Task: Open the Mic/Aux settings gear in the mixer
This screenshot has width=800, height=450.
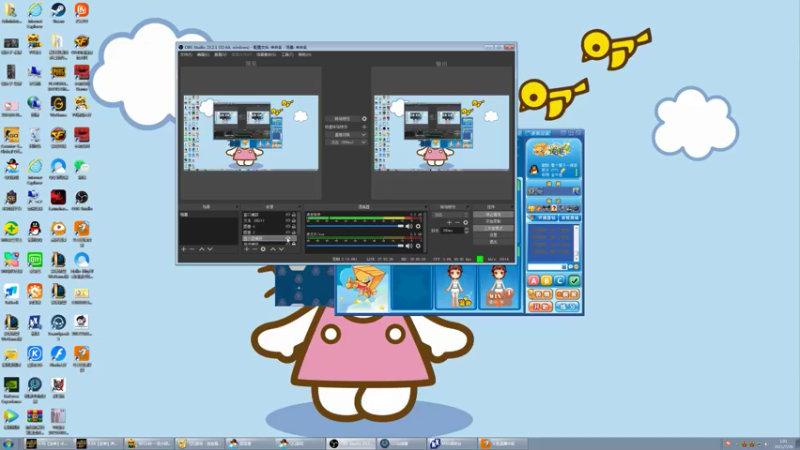Action: point(418,245)
